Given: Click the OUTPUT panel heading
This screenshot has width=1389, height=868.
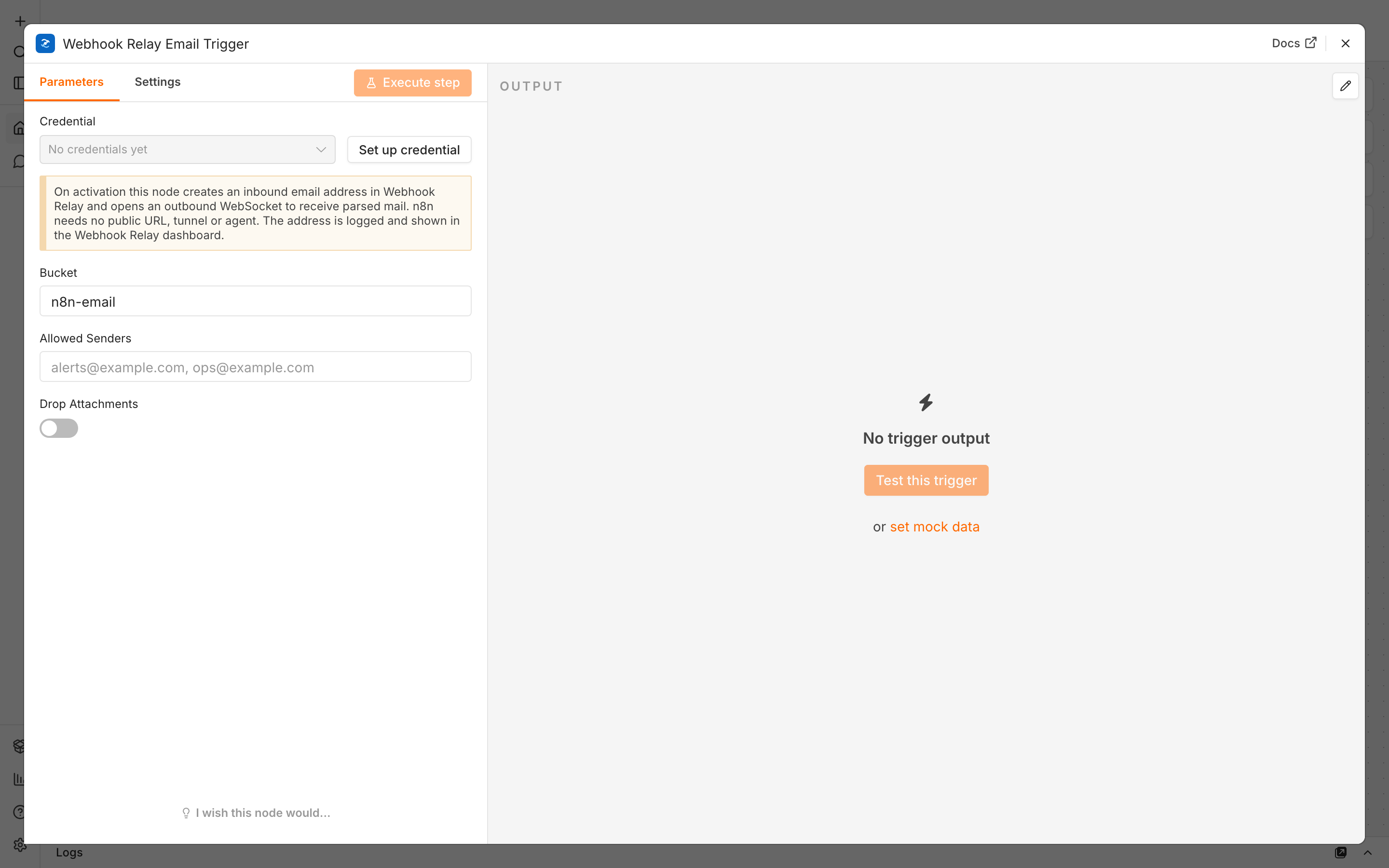Looking at the screenshot, I should 531,87.
